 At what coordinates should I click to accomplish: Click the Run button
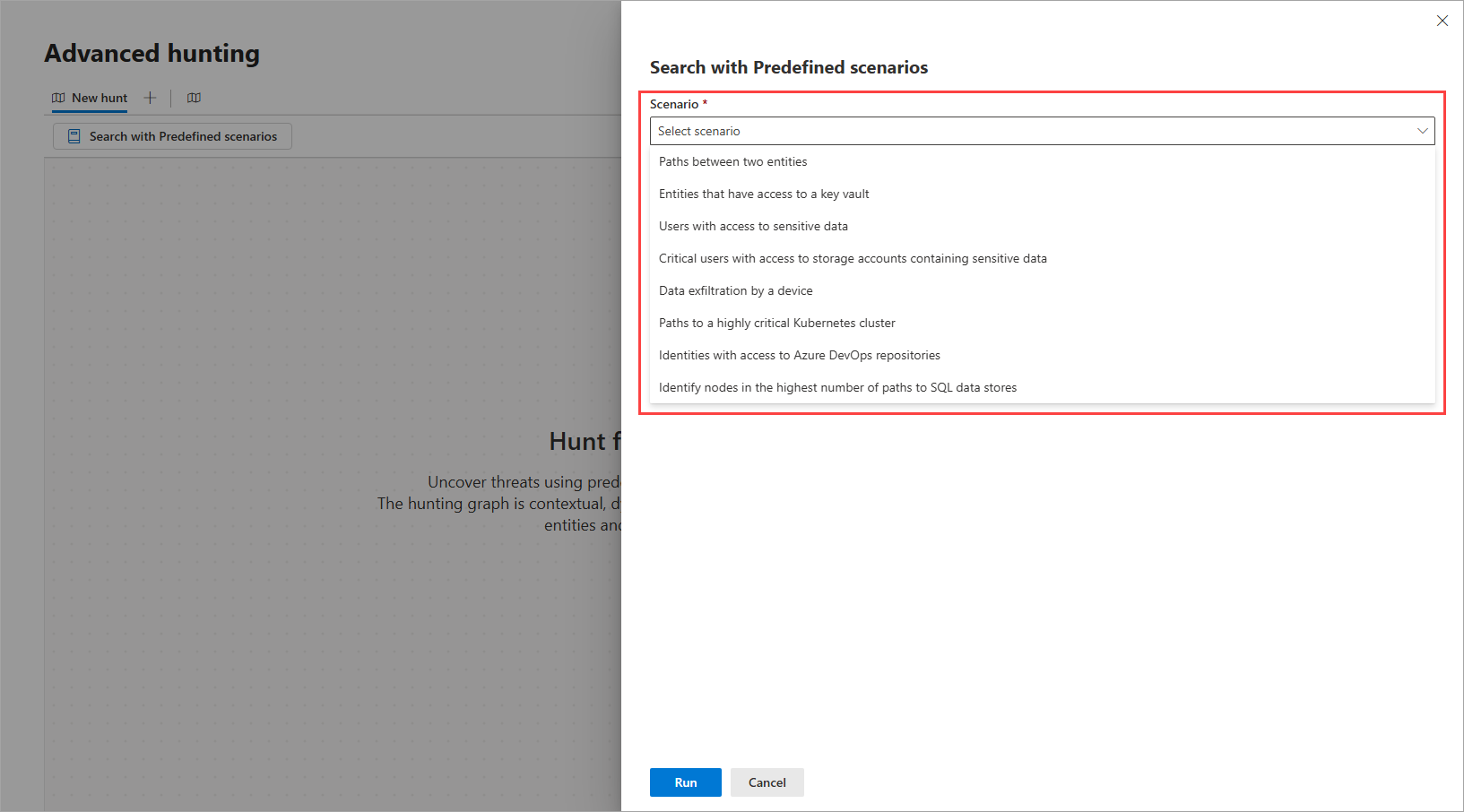coord(685,782)
